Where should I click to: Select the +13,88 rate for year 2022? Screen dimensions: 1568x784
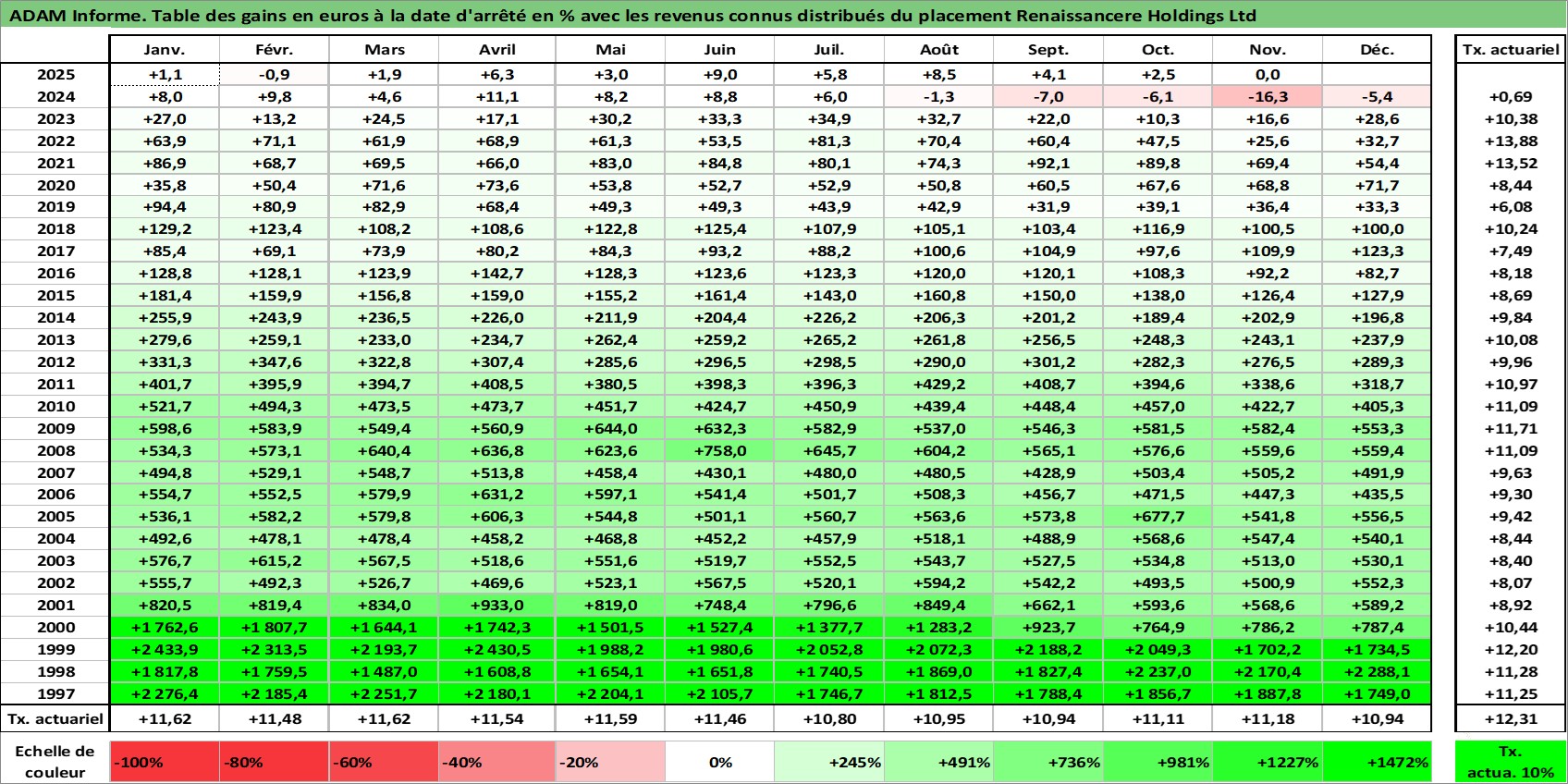1511,141
